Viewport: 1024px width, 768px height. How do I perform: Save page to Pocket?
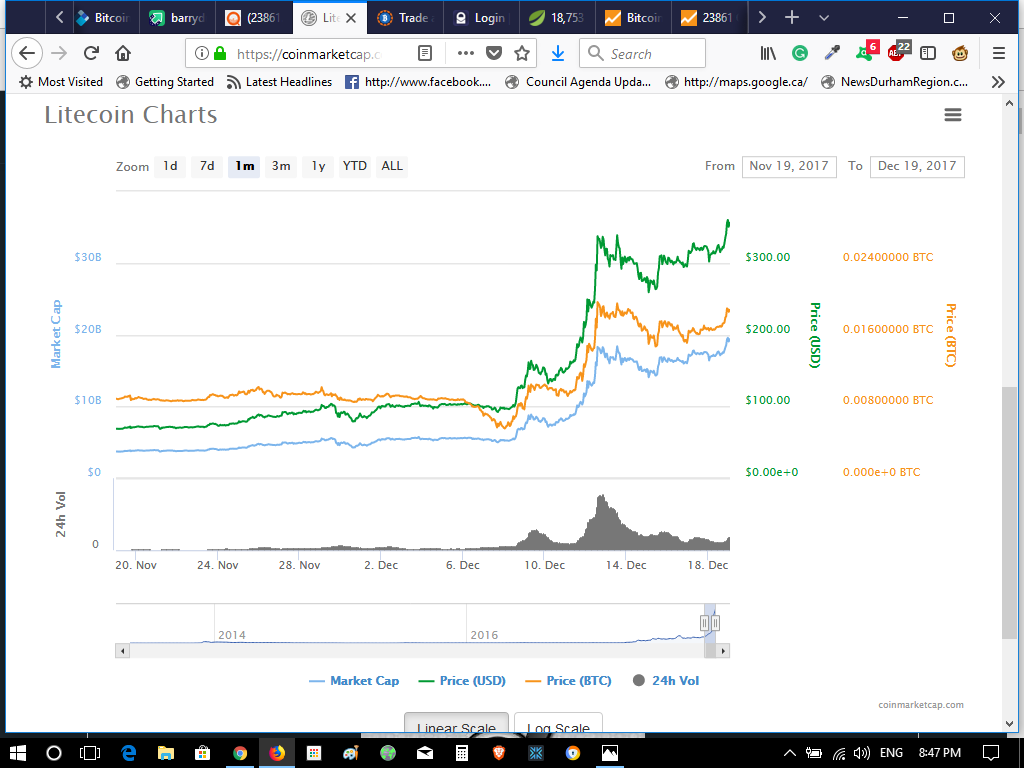[x=494, y=54]
